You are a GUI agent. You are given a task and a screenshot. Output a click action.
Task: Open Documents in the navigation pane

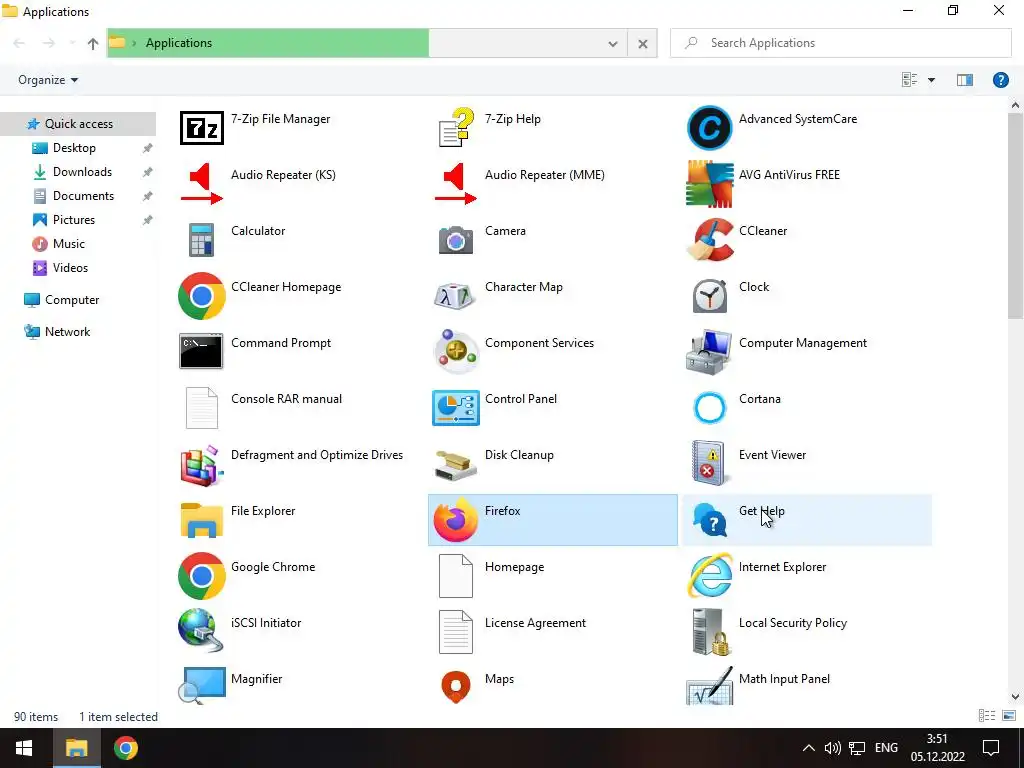[84, 196]
